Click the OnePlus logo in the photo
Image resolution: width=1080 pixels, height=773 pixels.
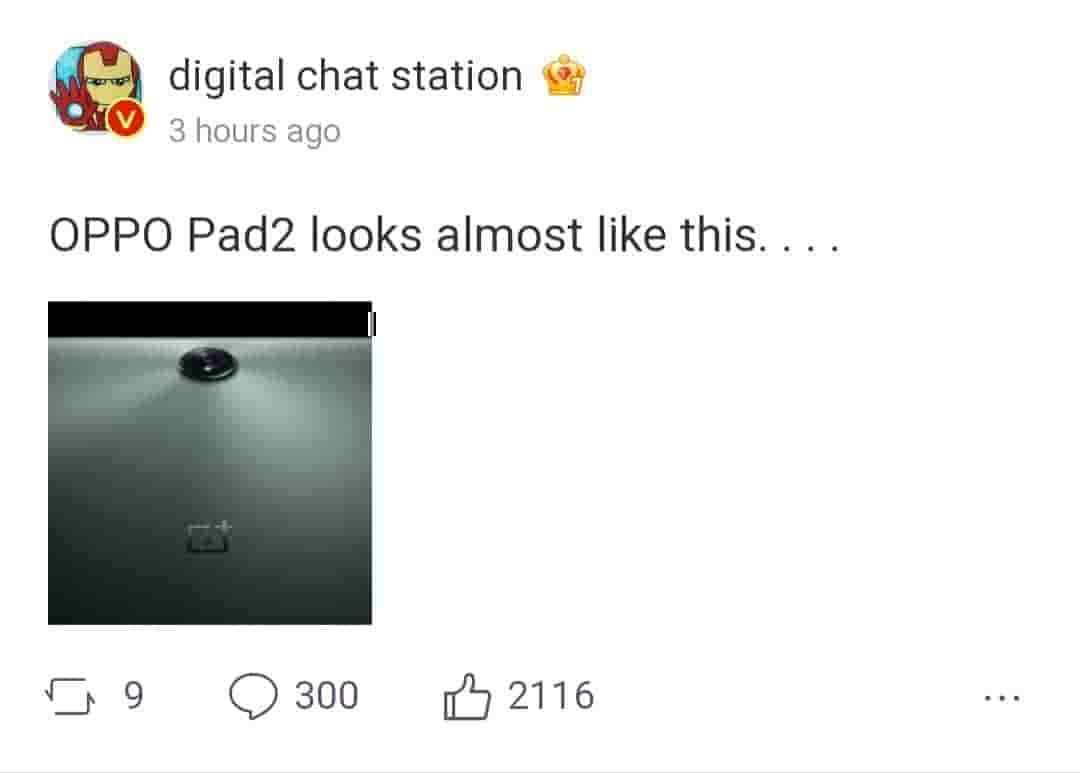click(x=209, y=537)
